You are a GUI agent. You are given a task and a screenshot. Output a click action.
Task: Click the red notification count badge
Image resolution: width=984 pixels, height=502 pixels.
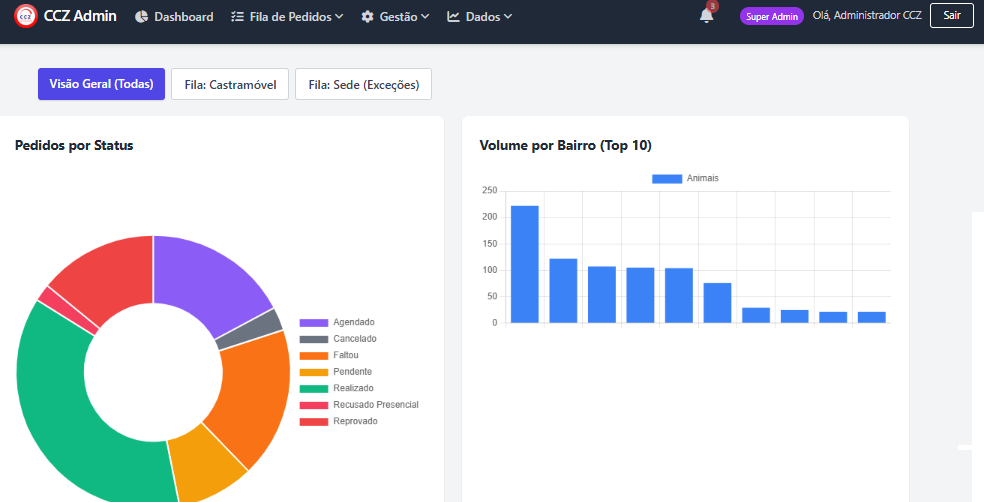tap(712, 6)
